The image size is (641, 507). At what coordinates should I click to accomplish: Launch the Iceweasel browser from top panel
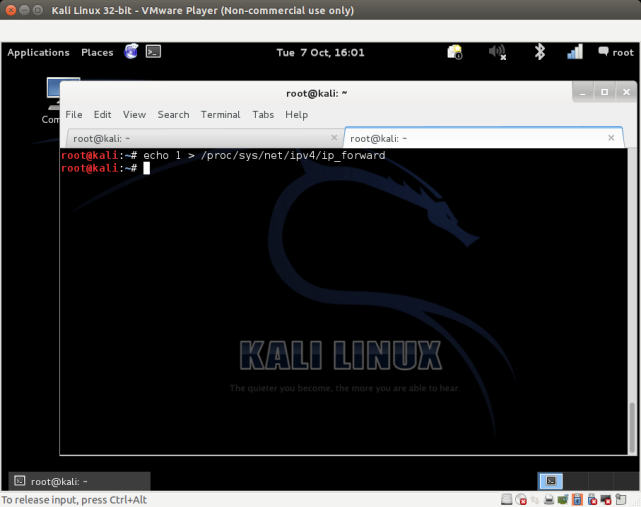point(131,52)
